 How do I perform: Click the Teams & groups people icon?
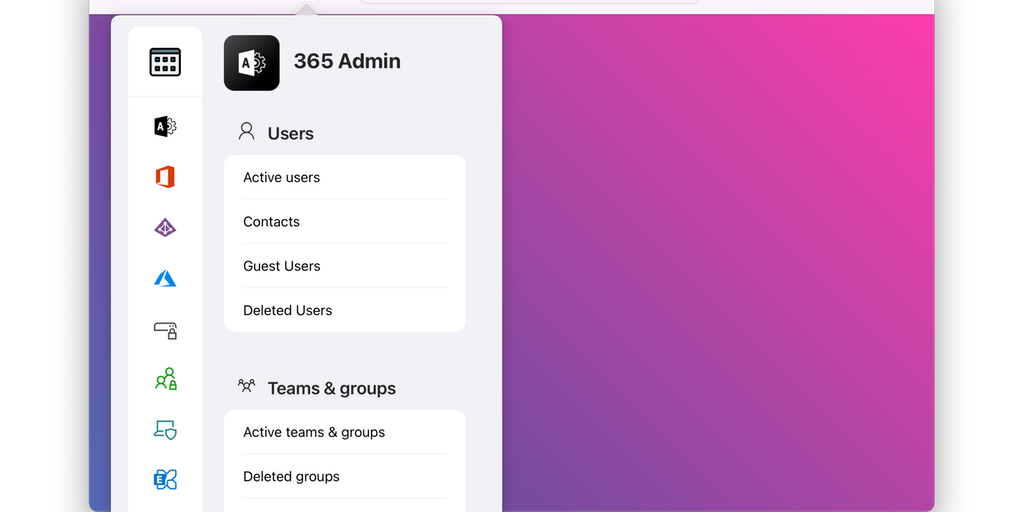[x=246, y=386]
